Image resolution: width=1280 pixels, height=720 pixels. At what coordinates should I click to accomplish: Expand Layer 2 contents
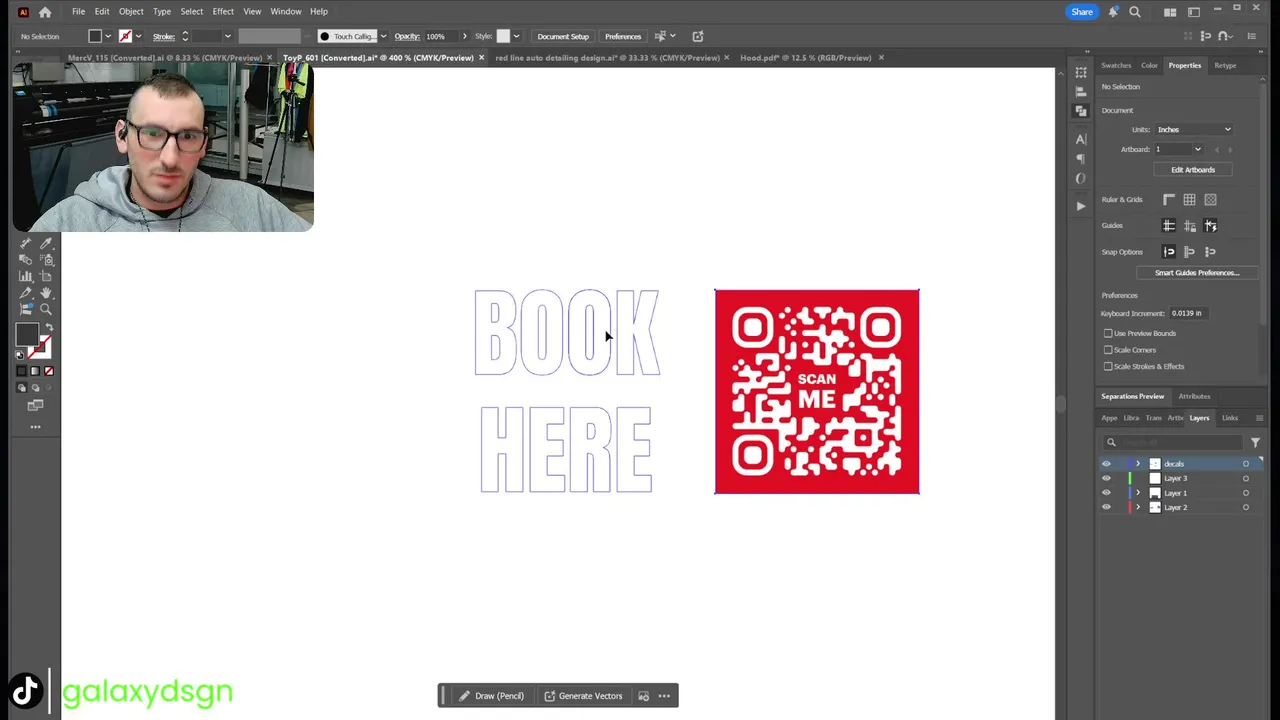tap(1137, 507)
